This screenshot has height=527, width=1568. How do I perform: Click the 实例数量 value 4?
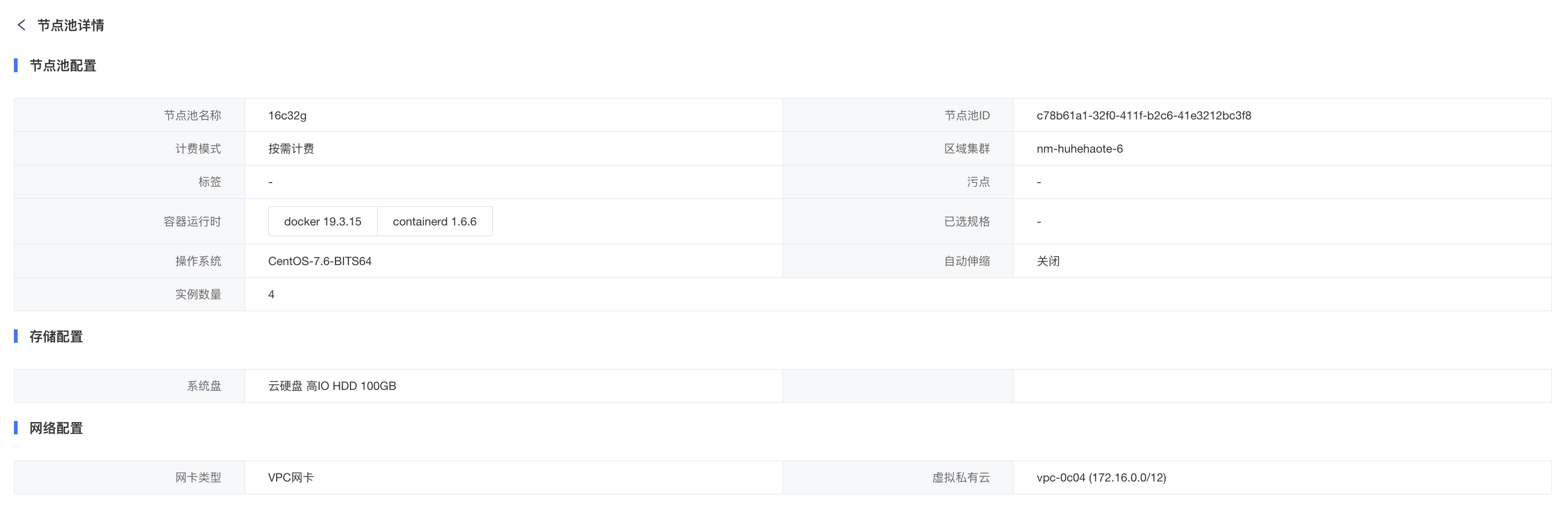(x=271, y=294)
